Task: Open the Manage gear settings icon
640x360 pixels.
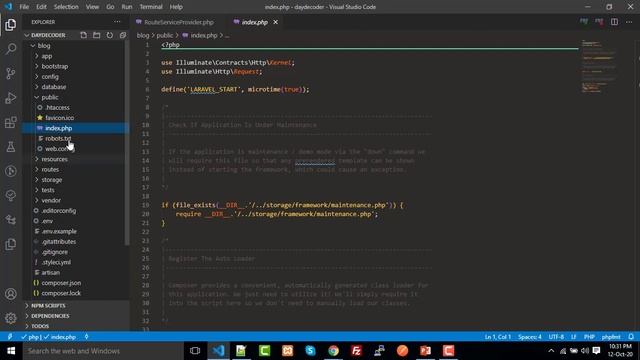Action: [x=11, y=318]
